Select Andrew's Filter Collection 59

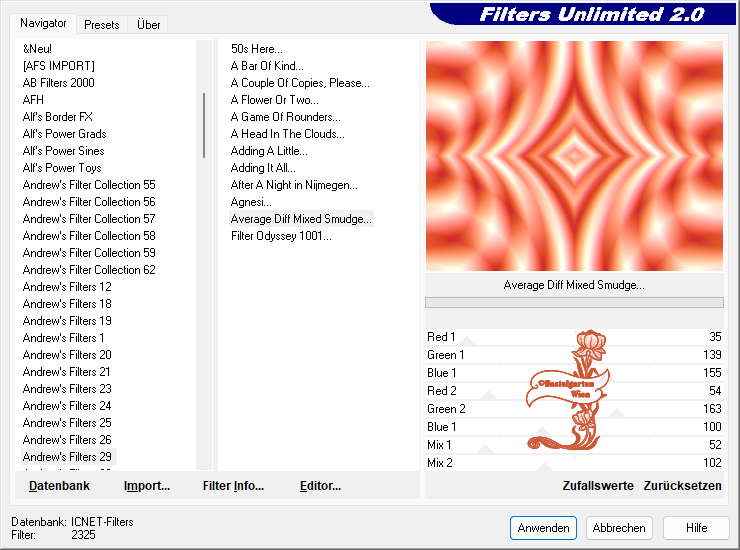pos(89,253)
